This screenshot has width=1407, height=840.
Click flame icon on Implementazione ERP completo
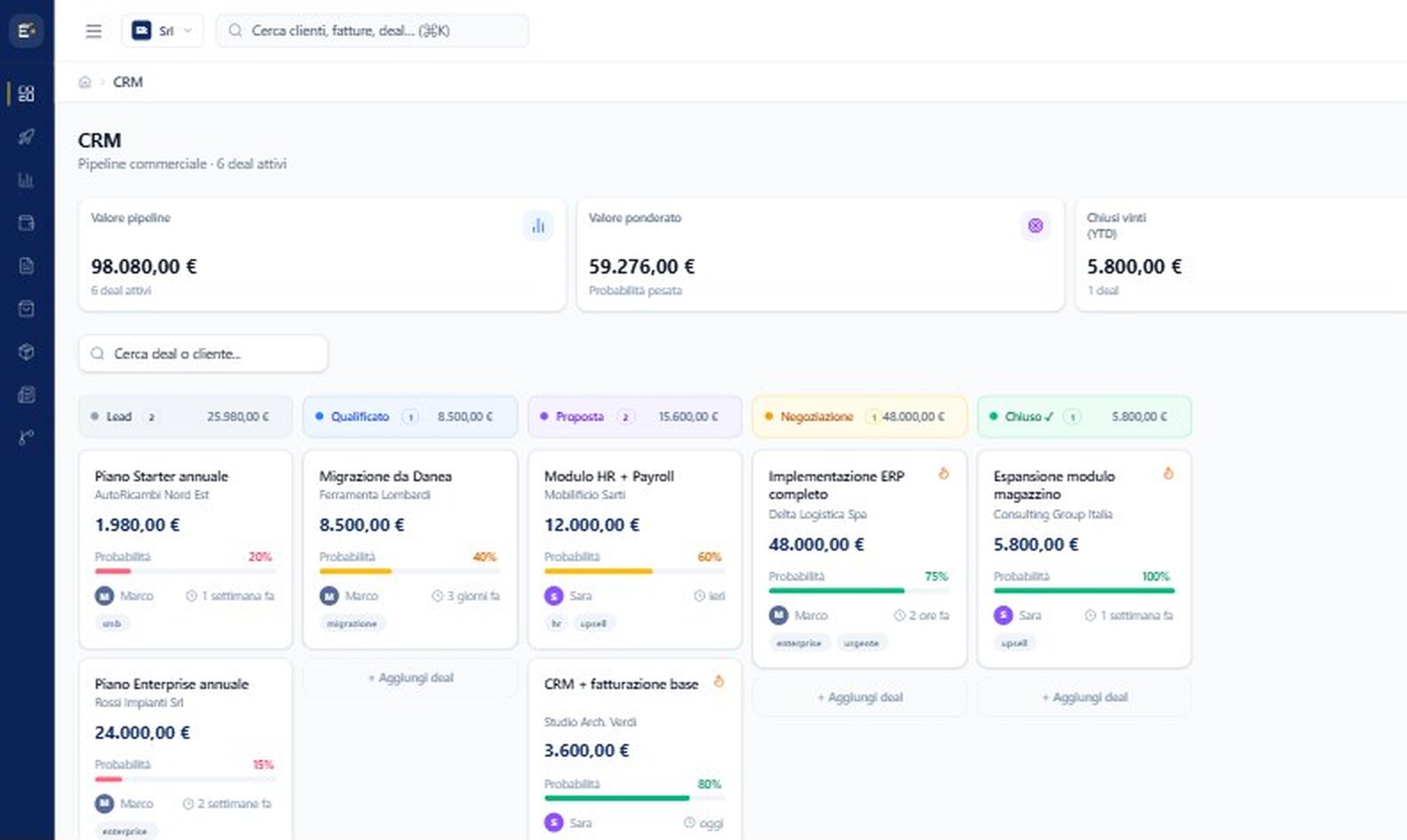(943, 474)
